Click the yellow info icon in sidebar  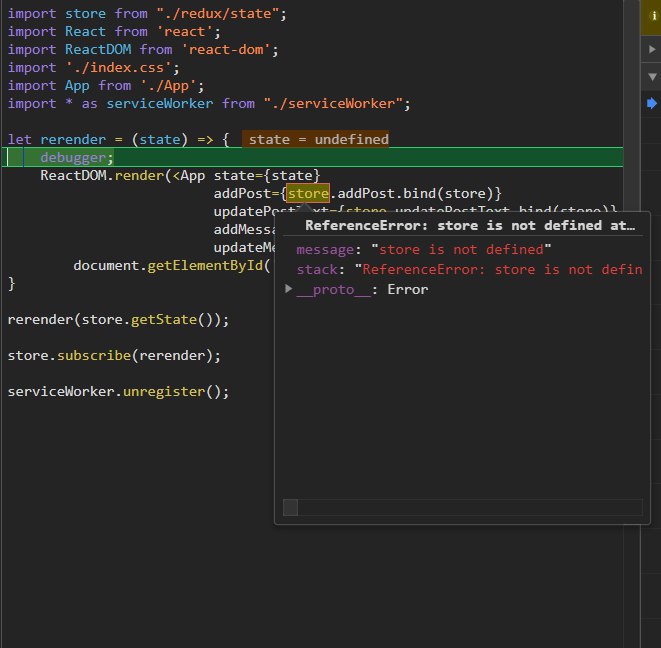tap(653, 16)
